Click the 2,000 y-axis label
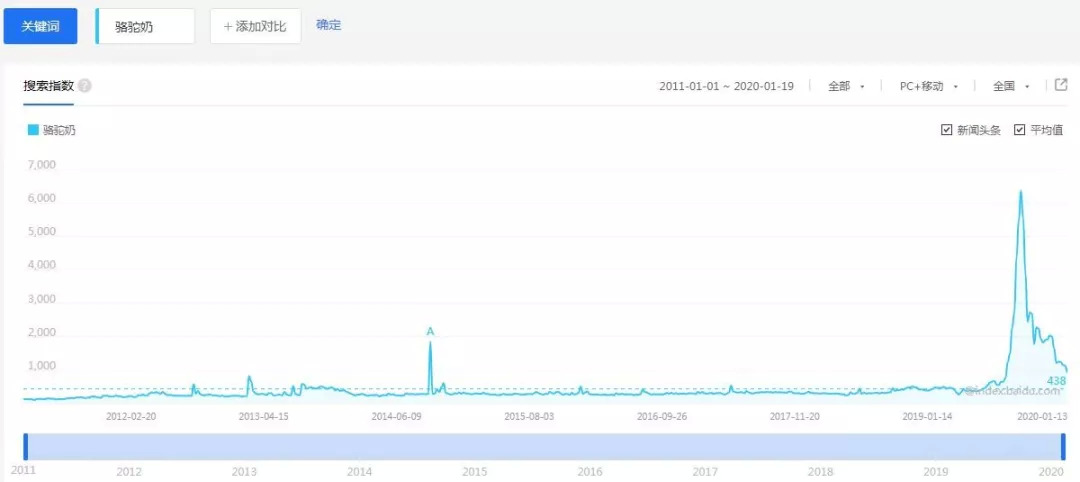This screenshot has height=482, width=1080. click(42, 333)
